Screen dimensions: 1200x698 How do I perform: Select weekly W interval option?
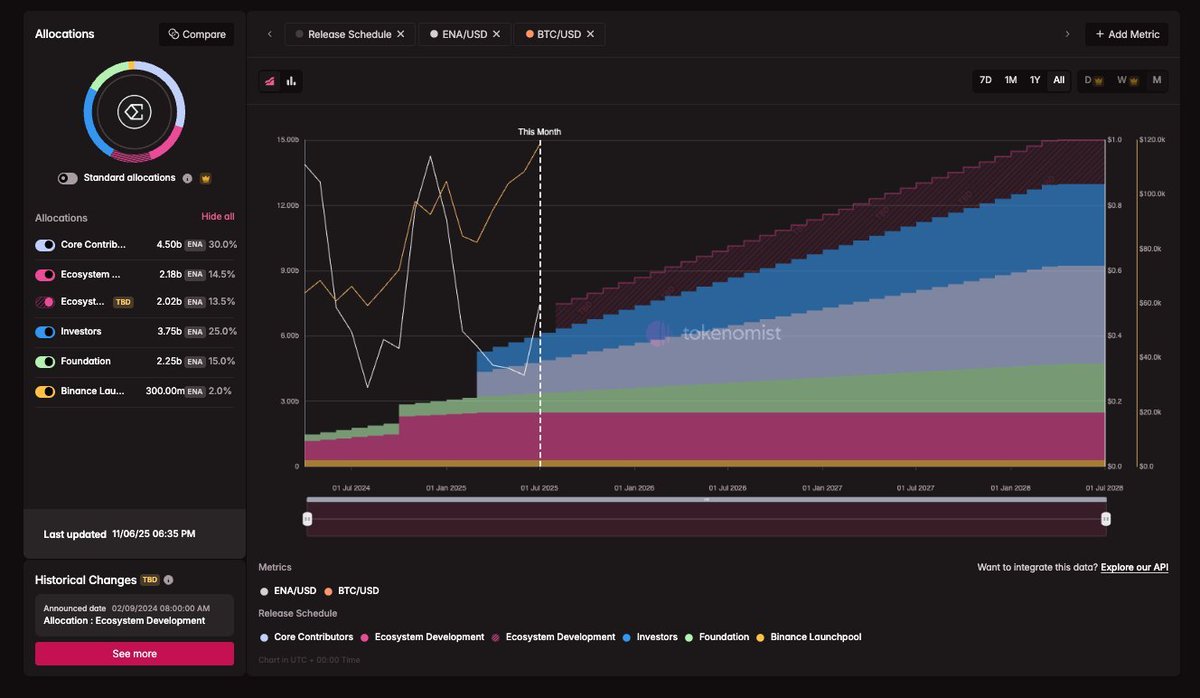[1127, 80]
